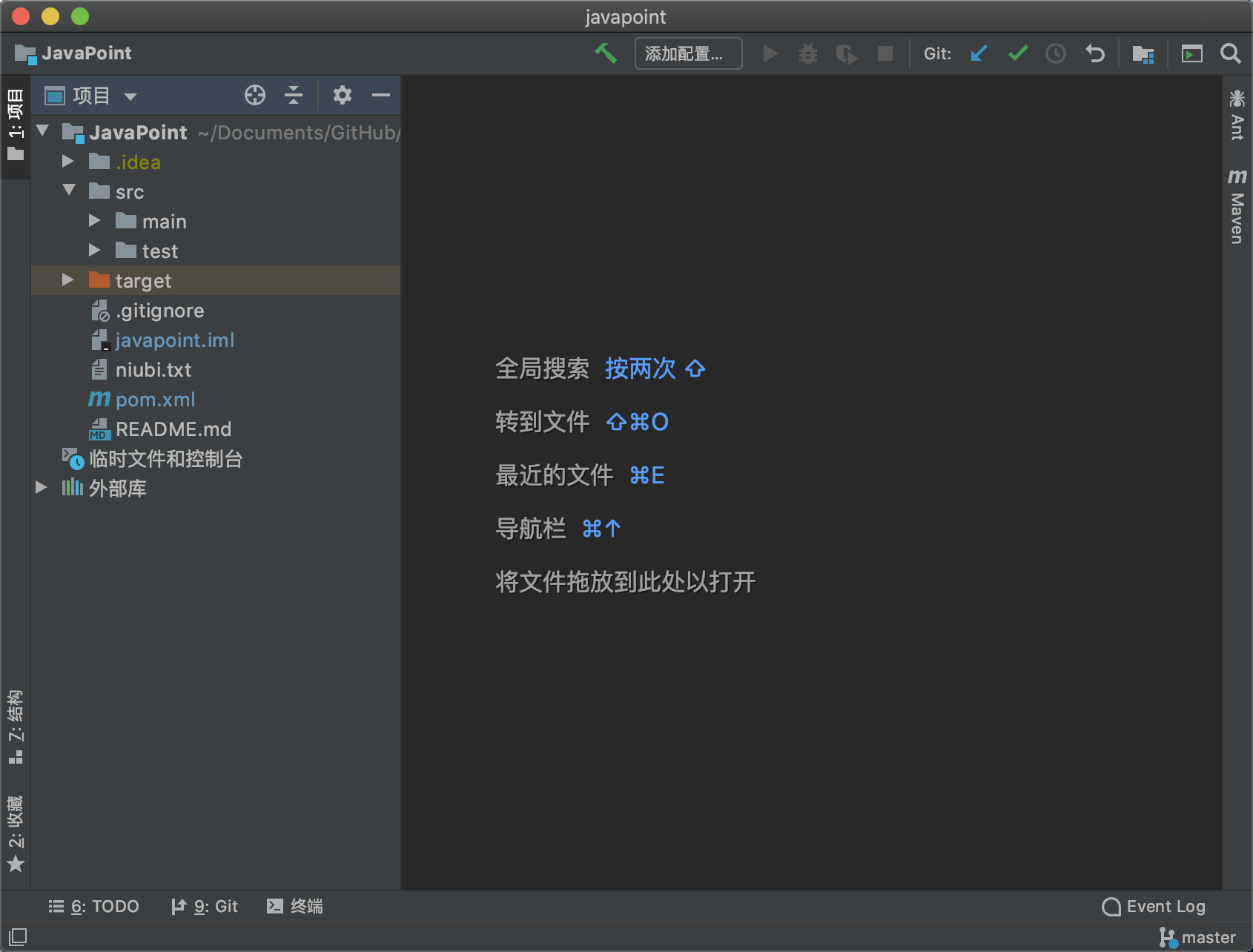
Task: Open the 添加配置 run configuration button
Action: point(688,53)
